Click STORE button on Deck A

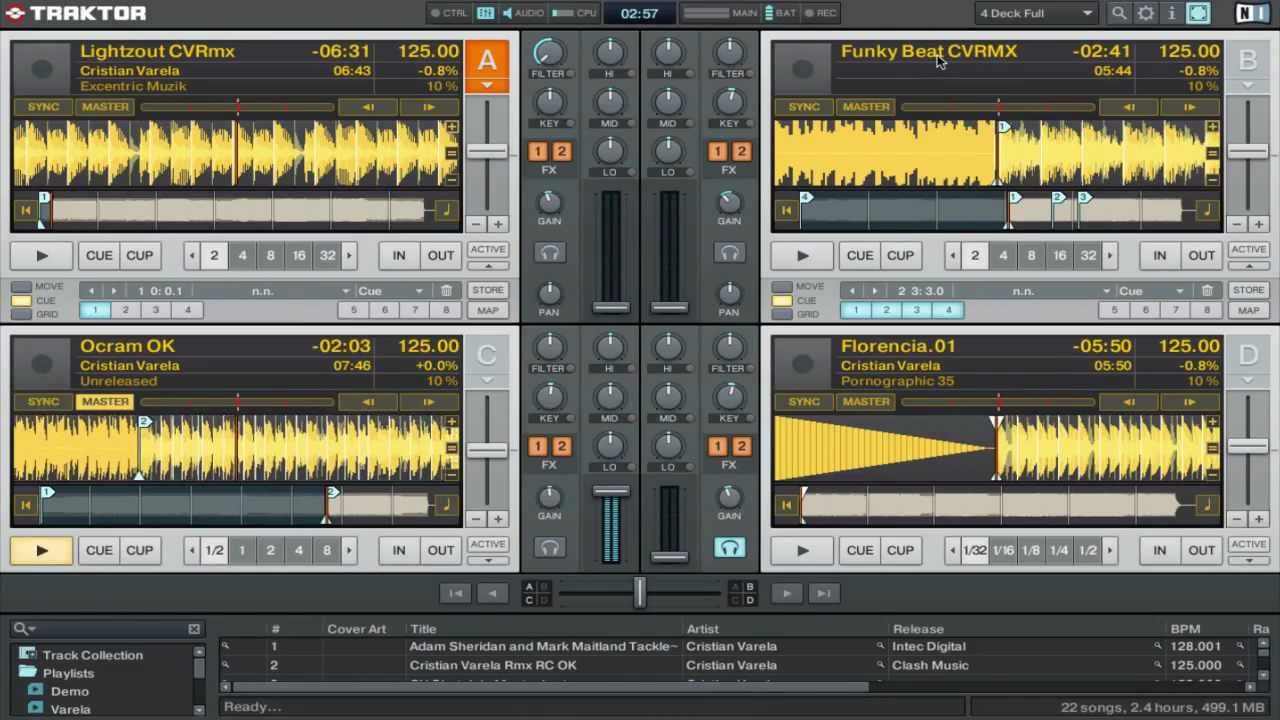(x=488, y=290)
